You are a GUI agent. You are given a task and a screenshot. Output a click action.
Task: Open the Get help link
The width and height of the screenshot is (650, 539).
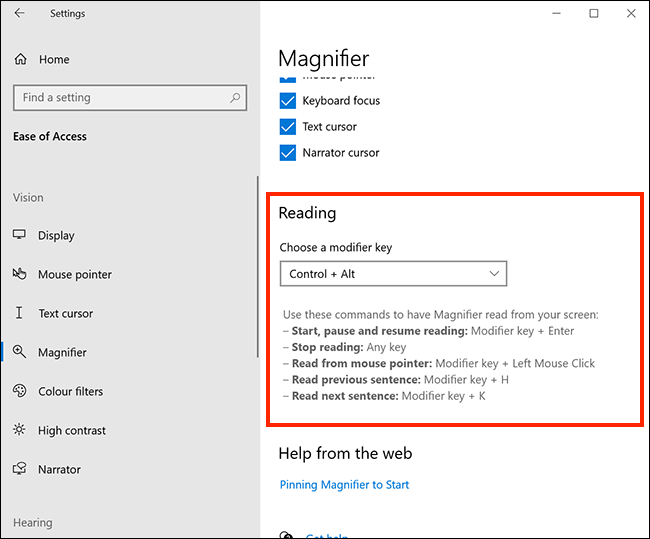pyautogui.click(x=326, y=536)
